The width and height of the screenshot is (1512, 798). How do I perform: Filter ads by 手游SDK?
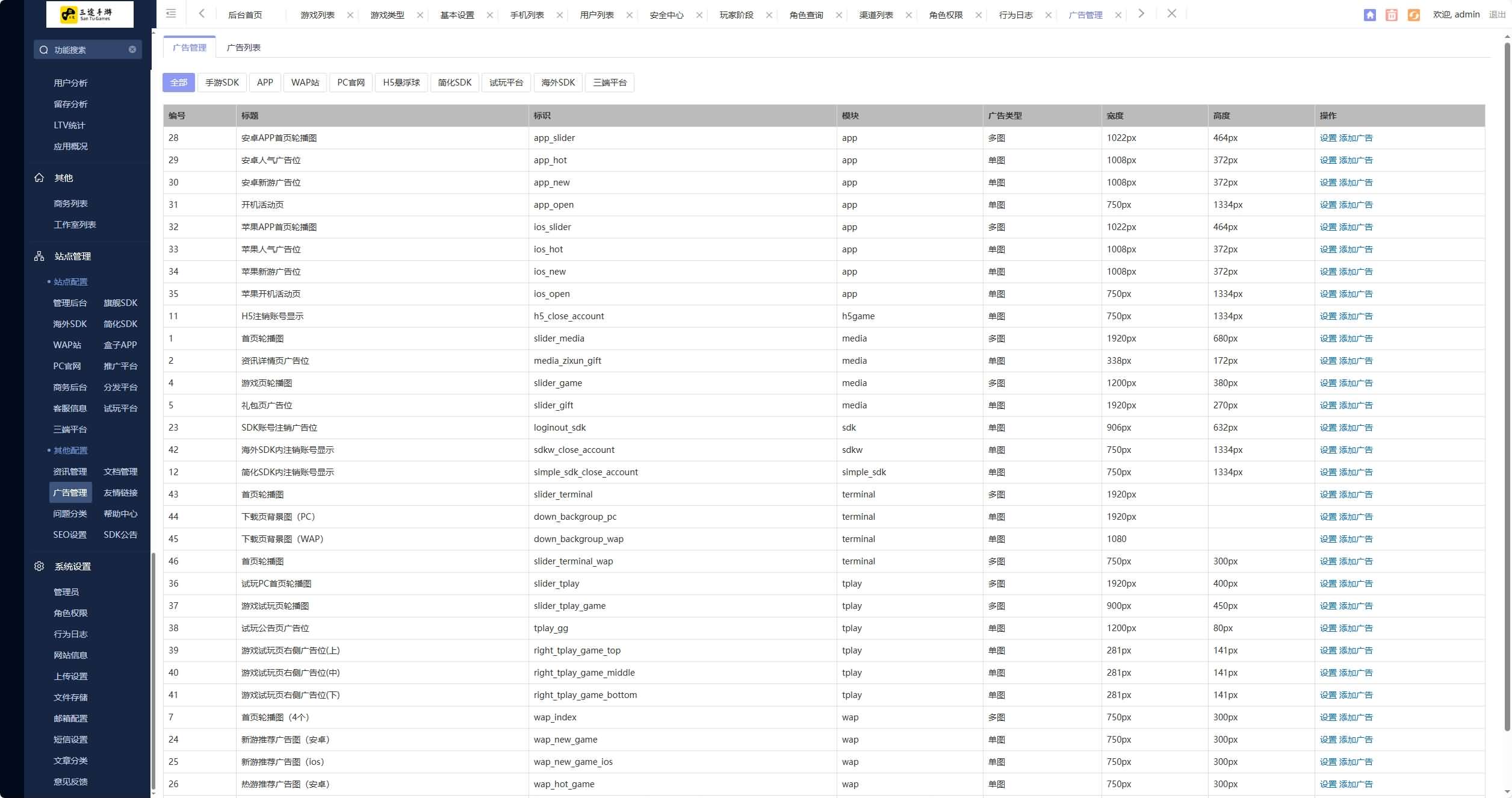click(222, 83)
